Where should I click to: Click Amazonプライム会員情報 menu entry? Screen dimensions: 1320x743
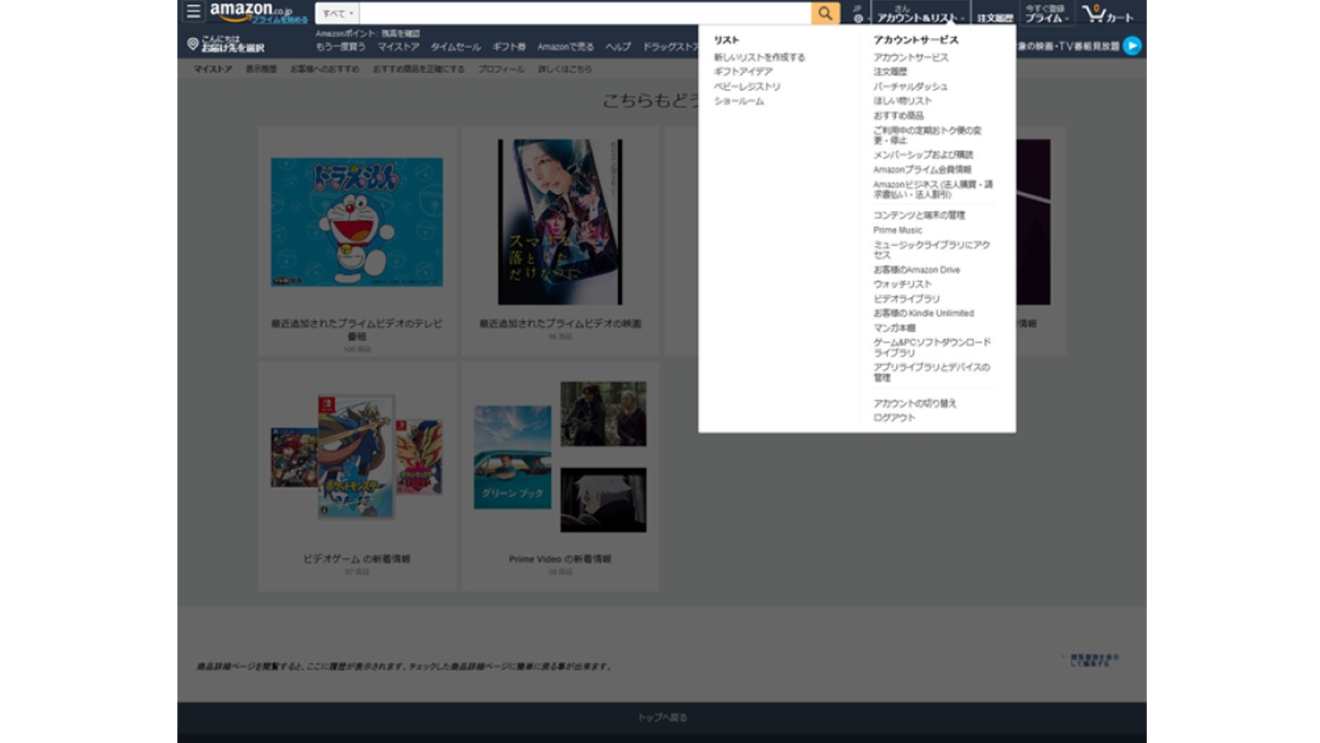[922, 170]
